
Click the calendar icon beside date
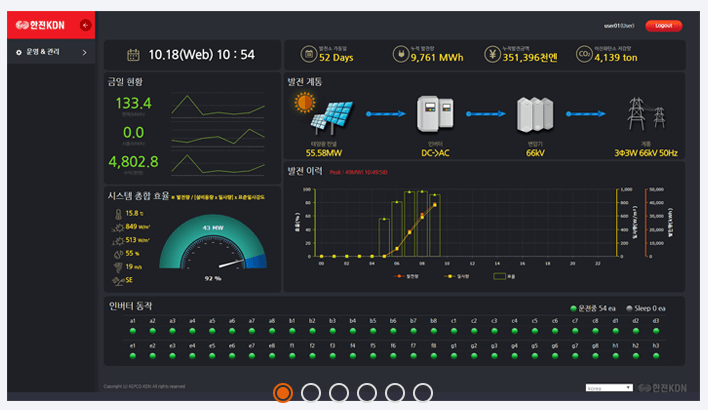(133, 55)
